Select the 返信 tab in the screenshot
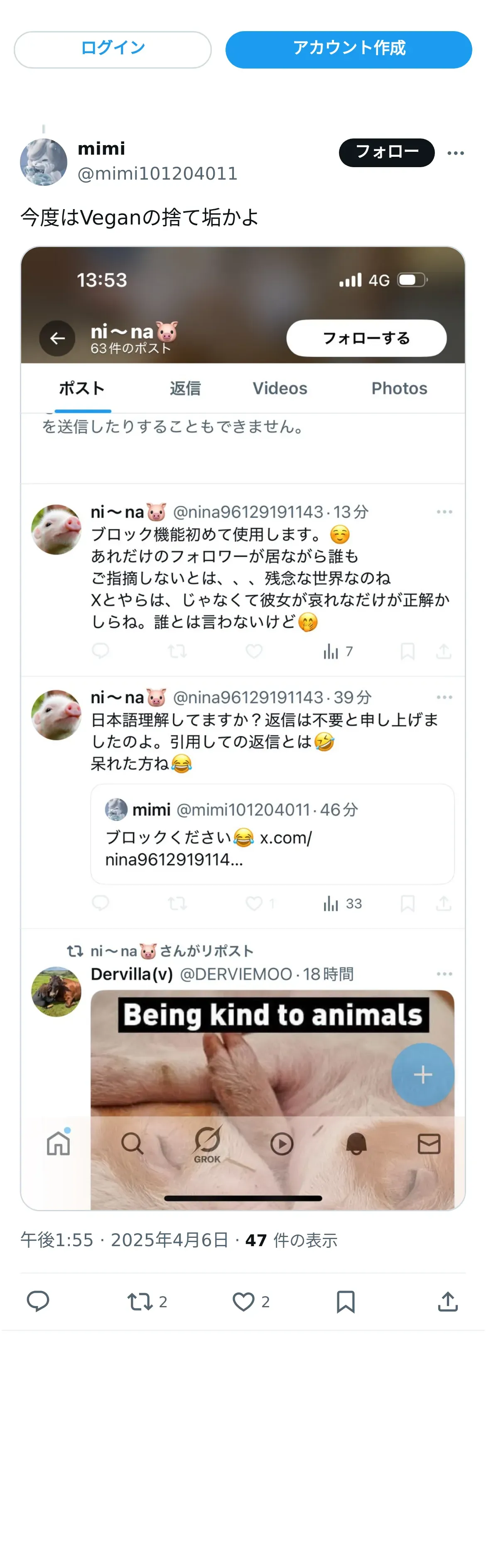 click(x=185, y=388)
